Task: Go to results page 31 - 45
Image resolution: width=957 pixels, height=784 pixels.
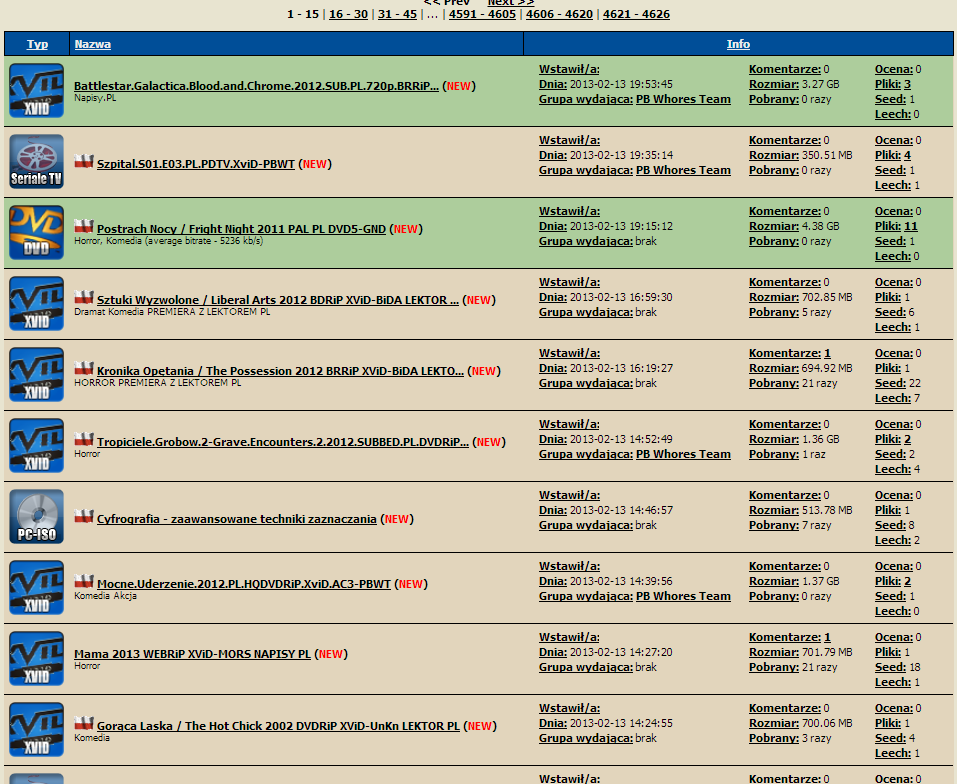Action: pyautogui.click(x=397, y=14)
